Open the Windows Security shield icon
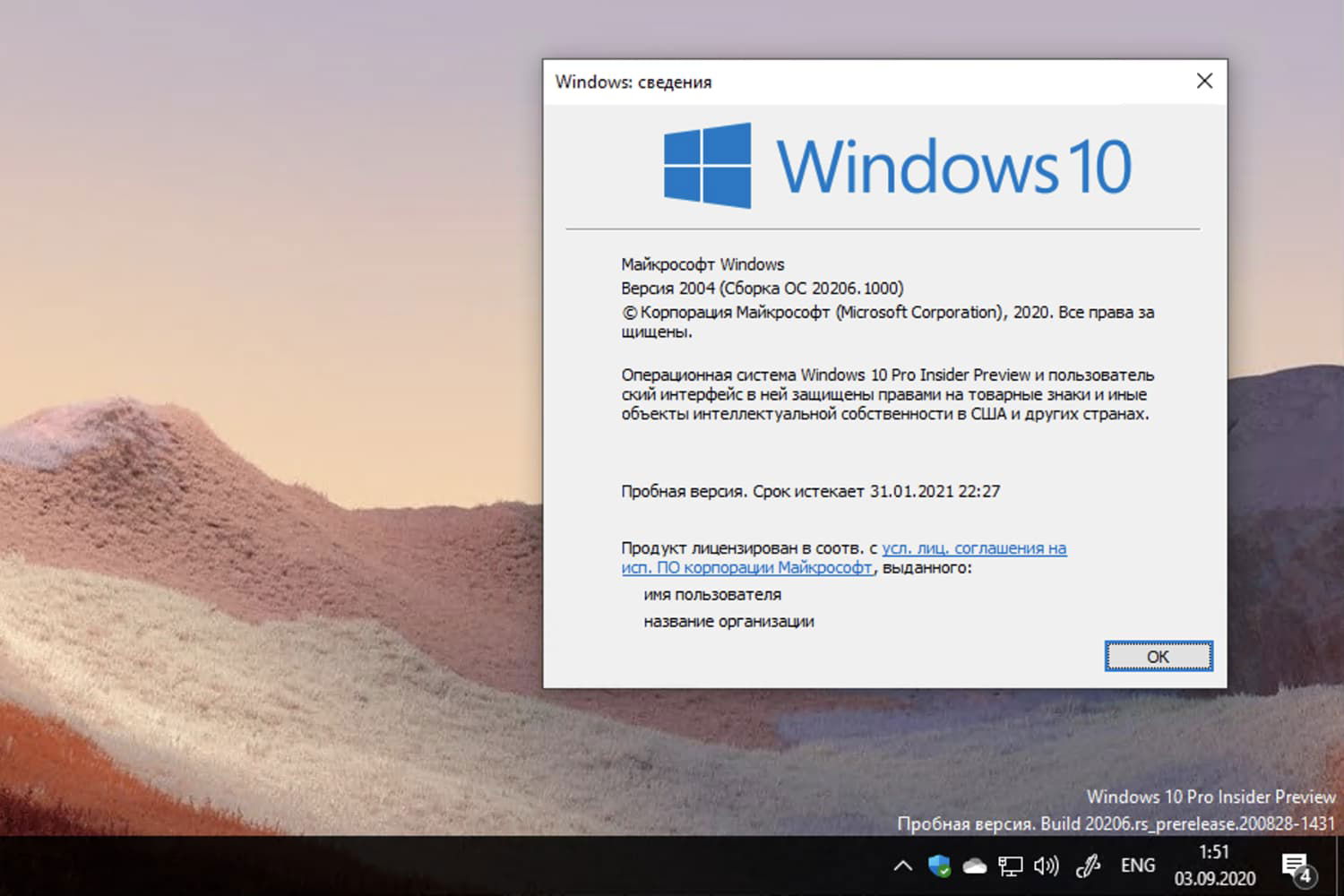Image resolution: width=1344 pixels, height=896 pixels. tap(938, 865)
